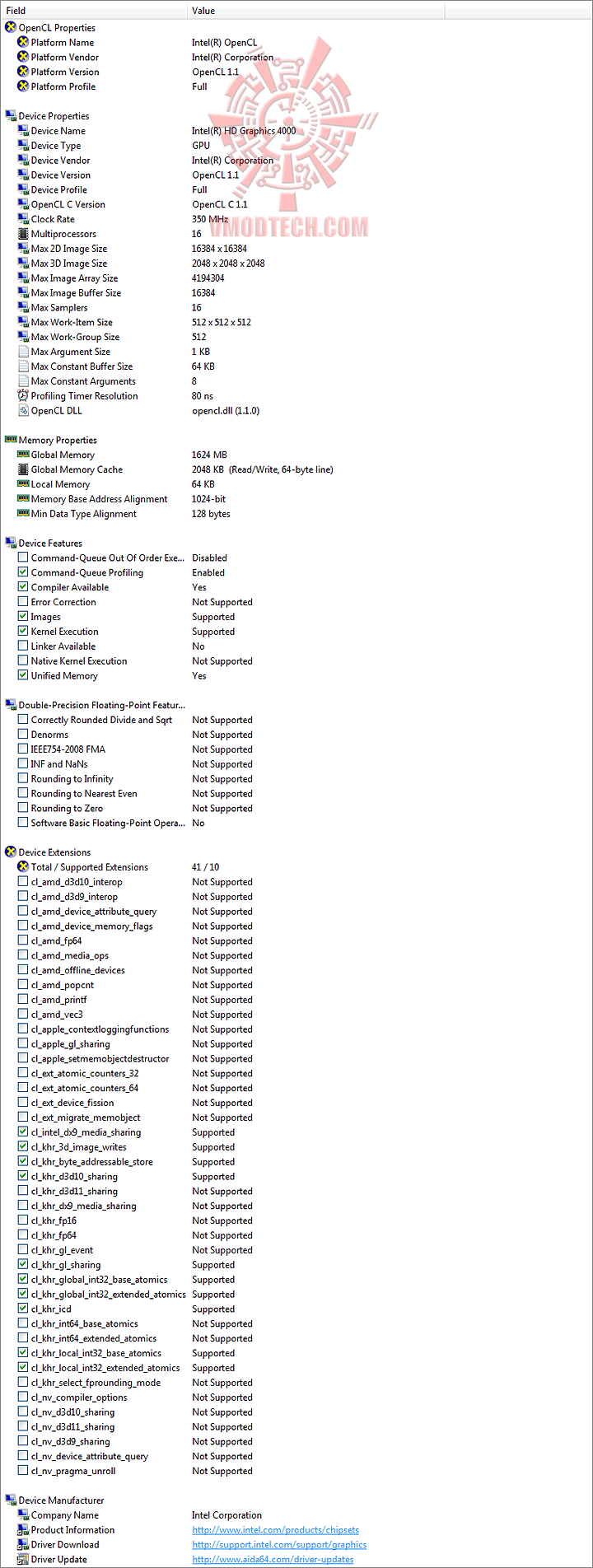The image size is (593, 1568).
Task: Toggle the cl_khr_gl_sharing checkbox
Action: [23, 1265]
